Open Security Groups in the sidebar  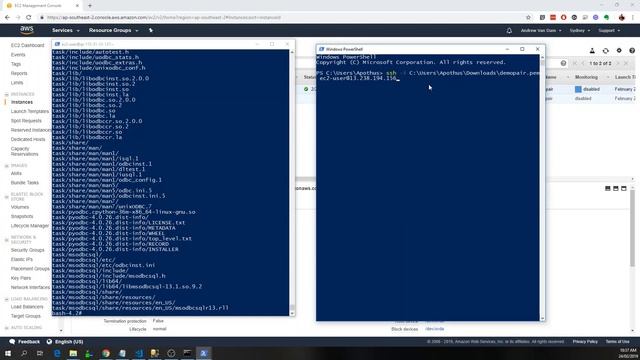pos(27,250)
